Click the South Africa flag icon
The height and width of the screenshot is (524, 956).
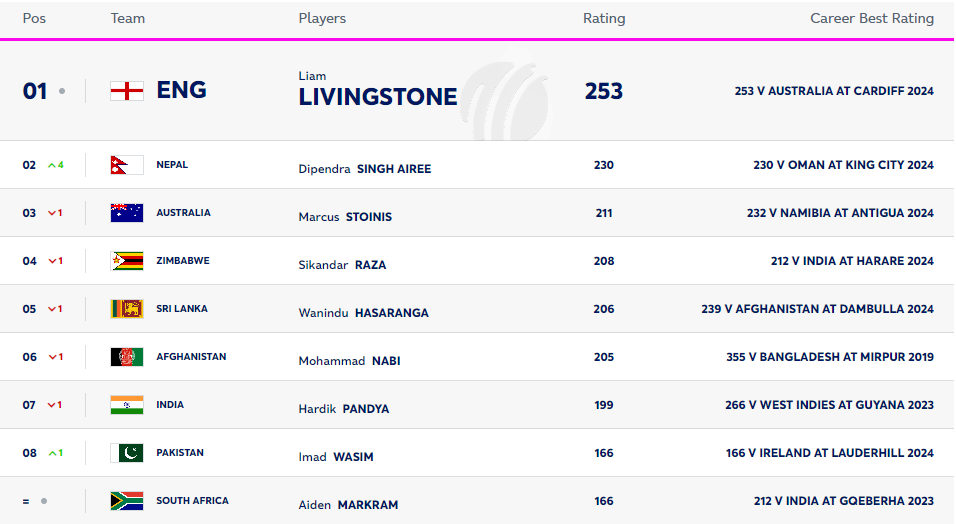(127, 501)
